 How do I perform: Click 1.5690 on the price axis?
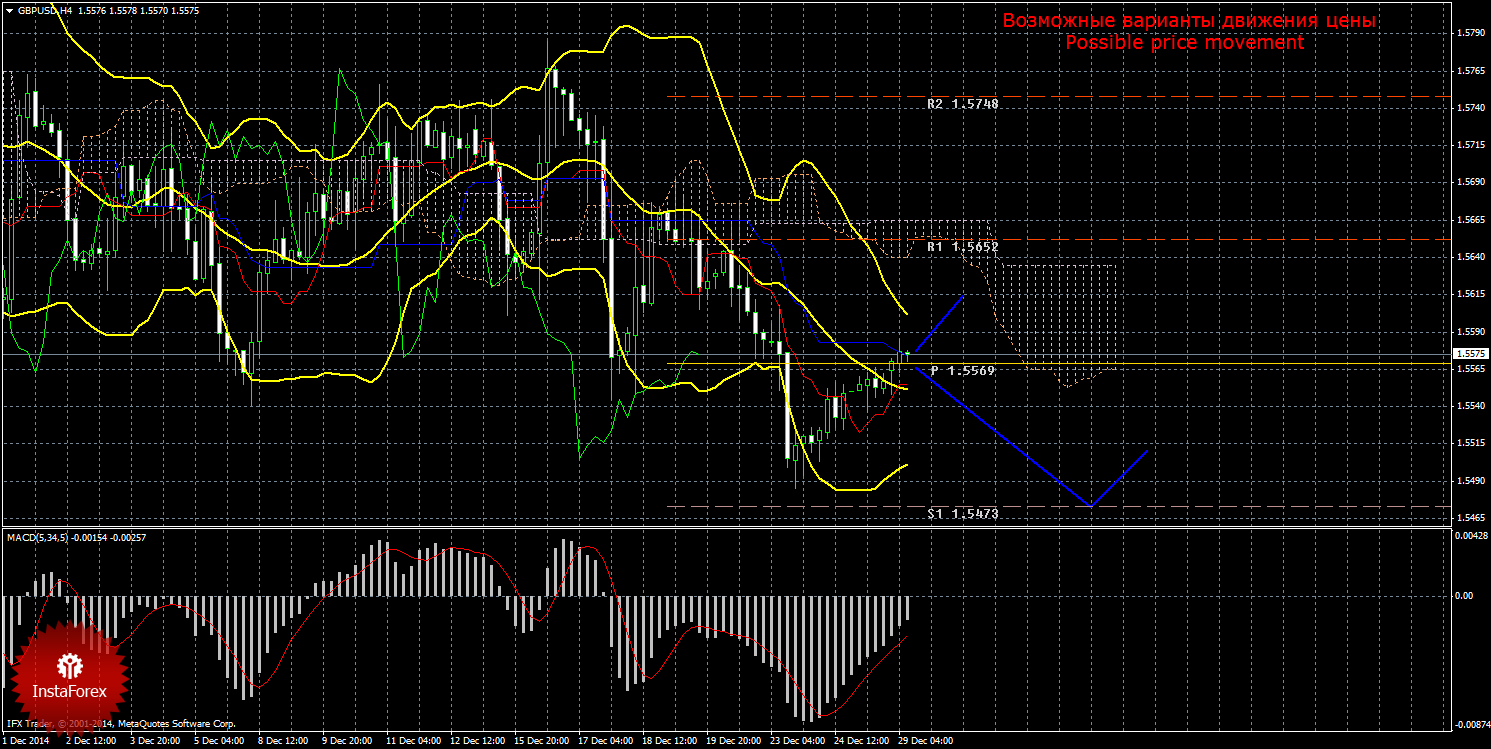(1471, 182)
